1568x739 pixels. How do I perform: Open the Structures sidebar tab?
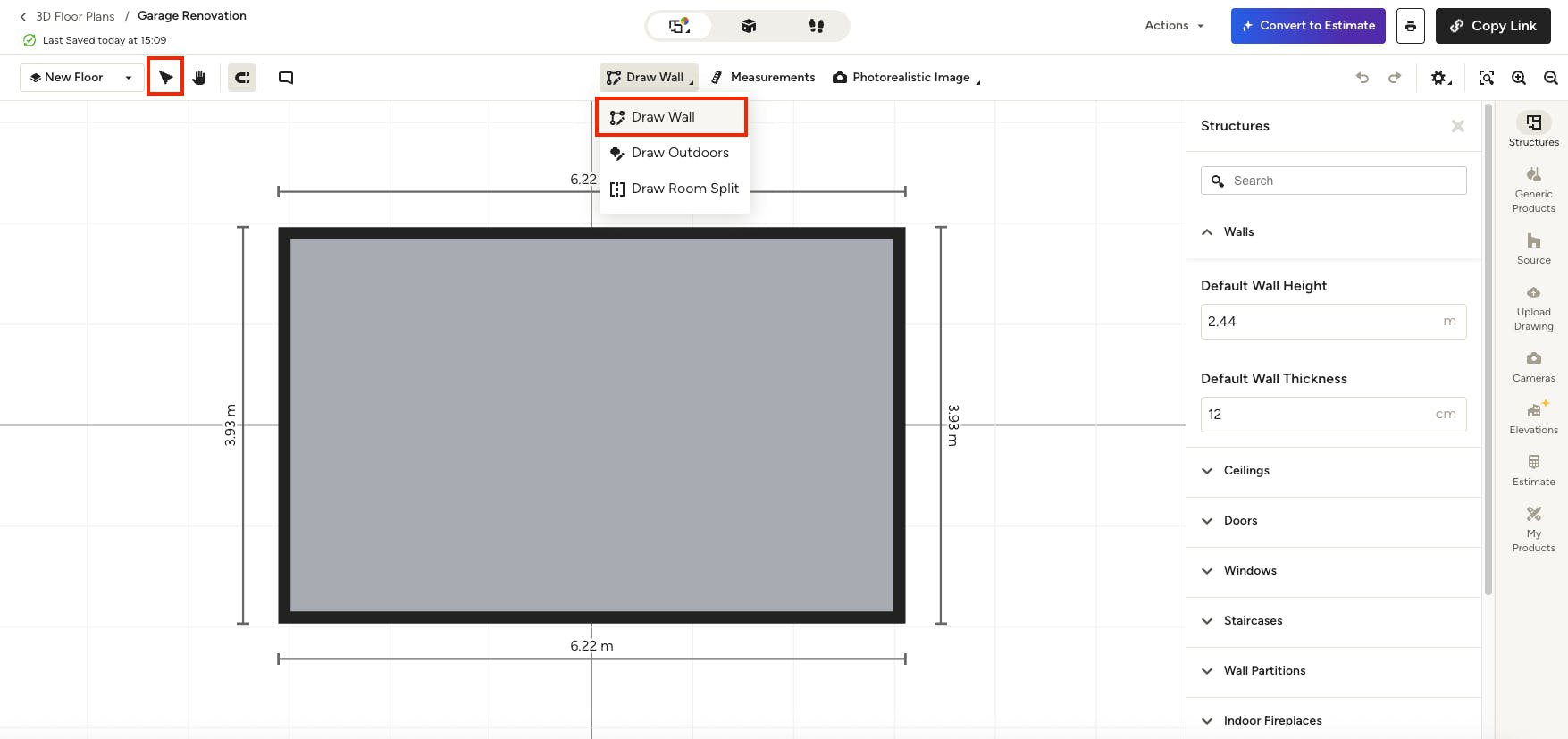(1534, 129)
